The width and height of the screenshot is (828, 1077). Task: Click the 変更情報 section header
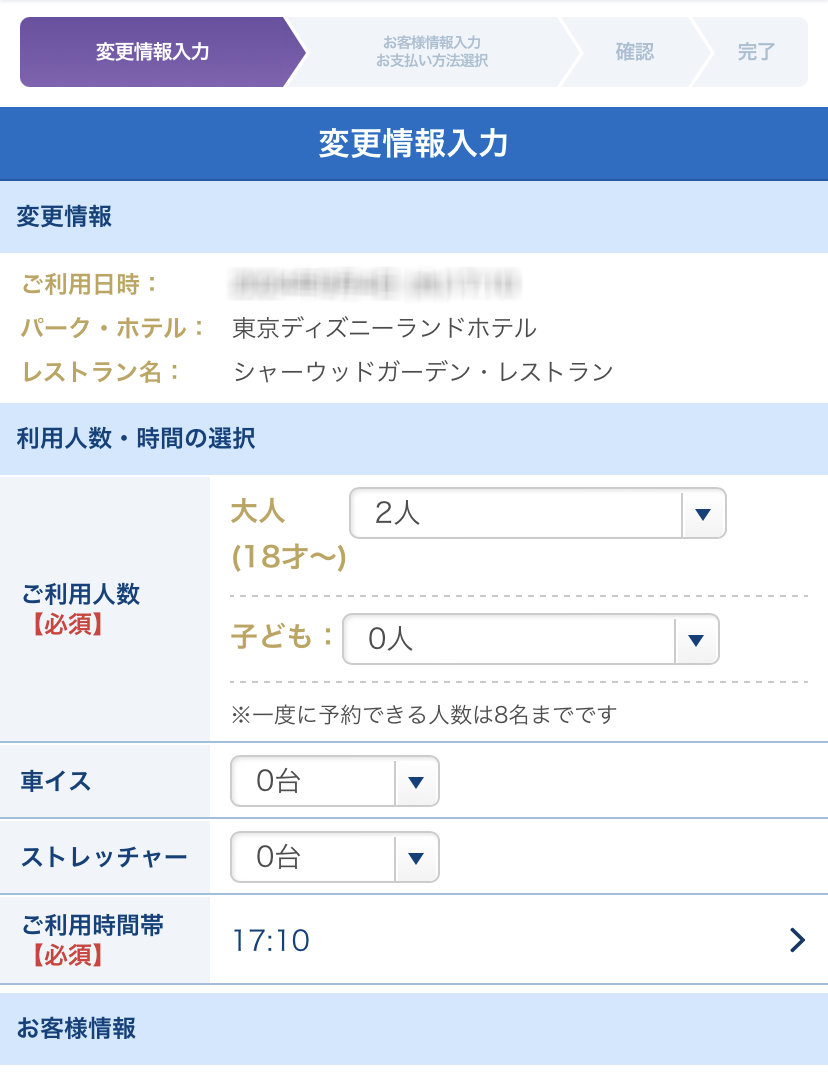click(x=64, y=217)
